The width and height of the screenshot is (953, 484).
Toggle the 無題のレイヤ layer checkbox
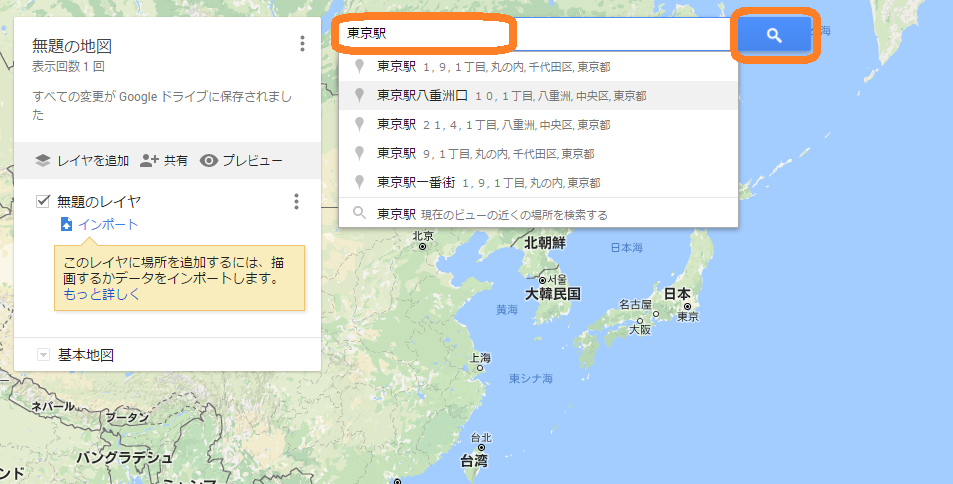43,201
